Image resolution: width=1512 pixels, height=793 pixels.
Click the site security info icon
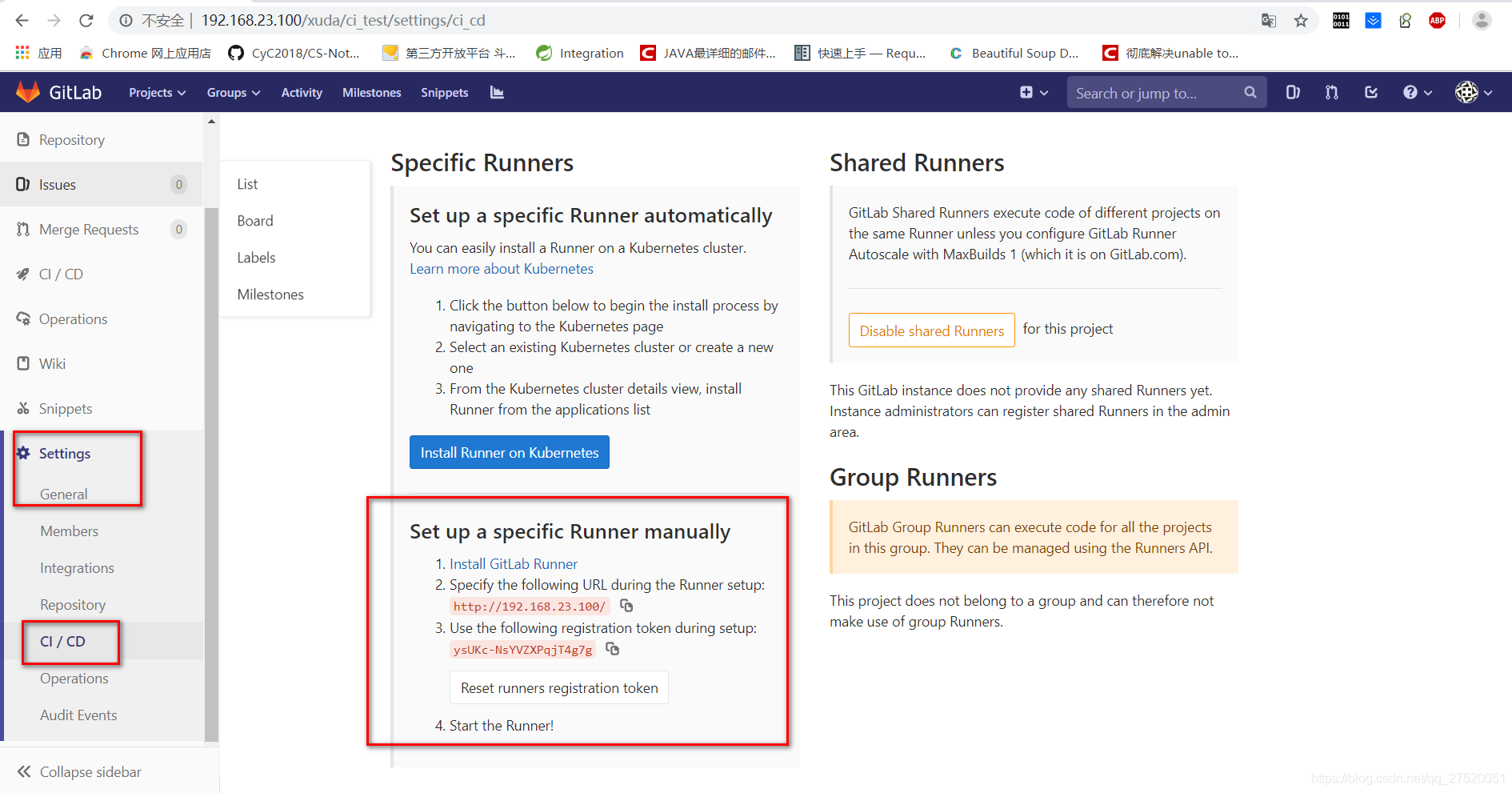126,21
